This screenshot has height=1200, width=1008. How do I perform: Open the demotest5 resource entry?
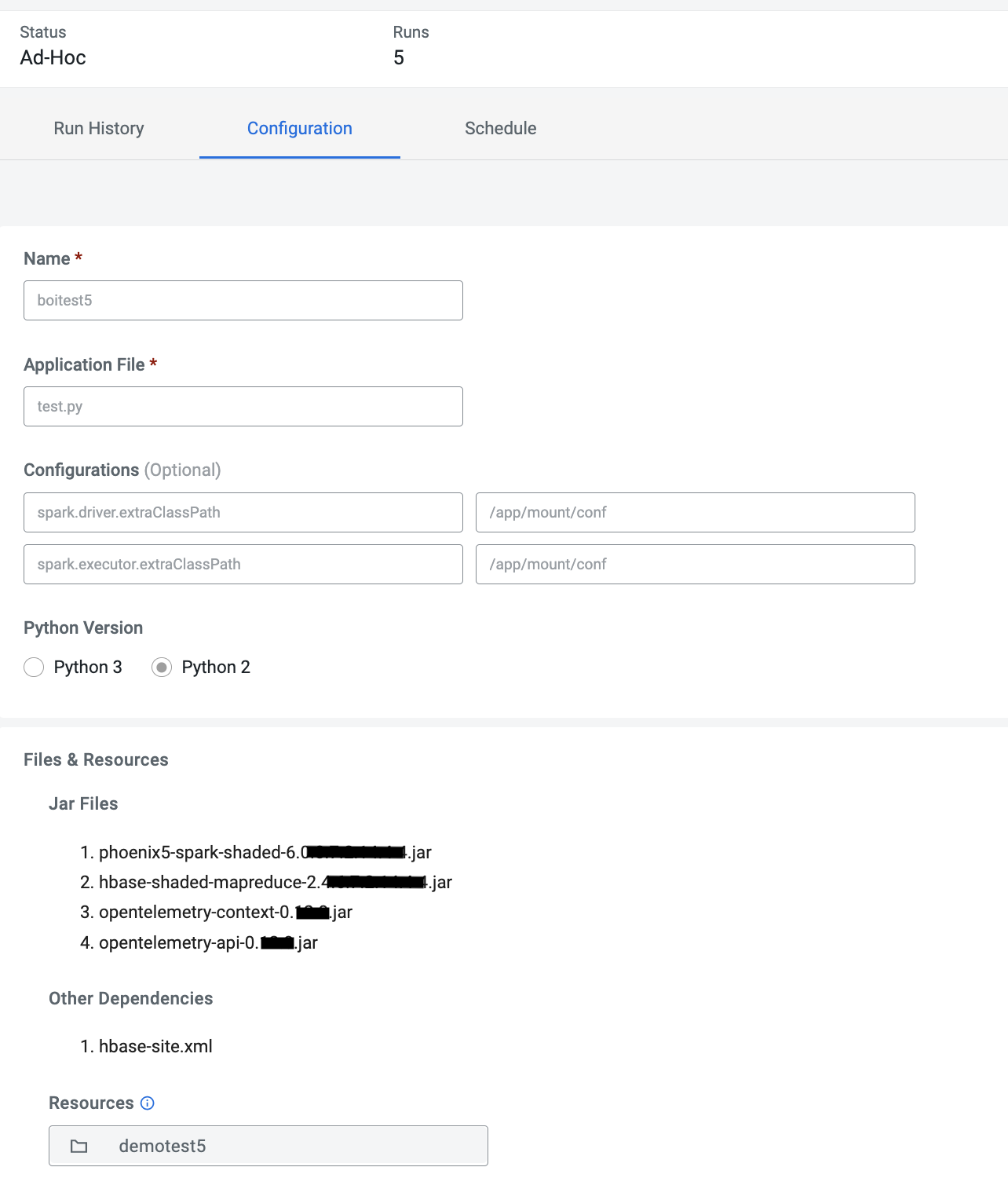pyautogui.click(x=269, y=1146)
